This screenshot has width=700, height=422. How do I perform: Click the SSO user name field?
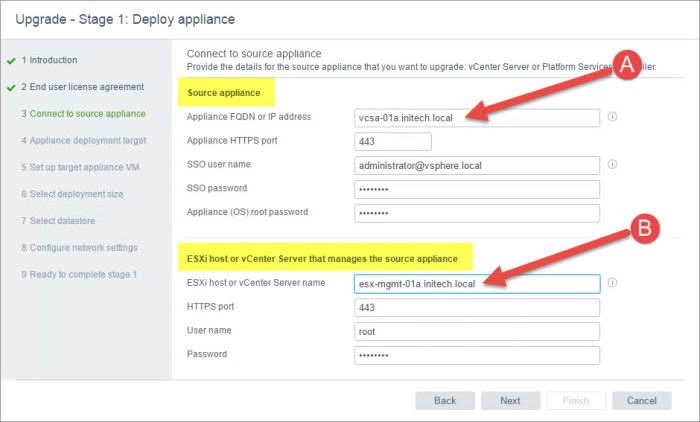point(477,166)
